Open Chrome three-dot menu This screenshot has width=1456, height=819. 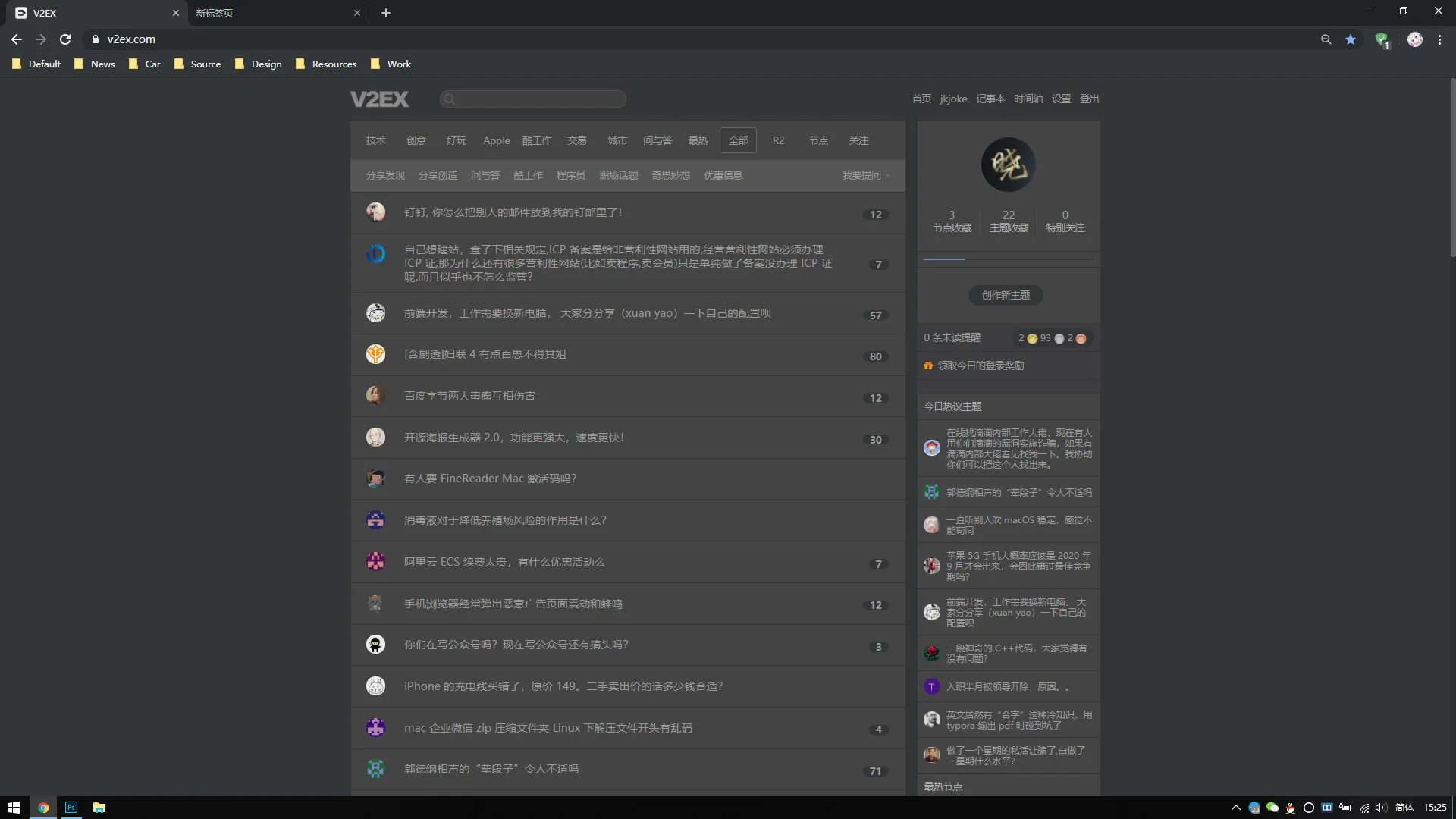[1439, 39]
